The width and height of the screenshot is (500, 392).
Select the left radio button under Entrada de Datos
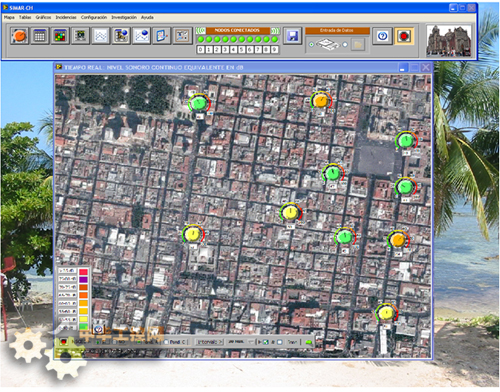pyautogui.click(x=311, y=44)
